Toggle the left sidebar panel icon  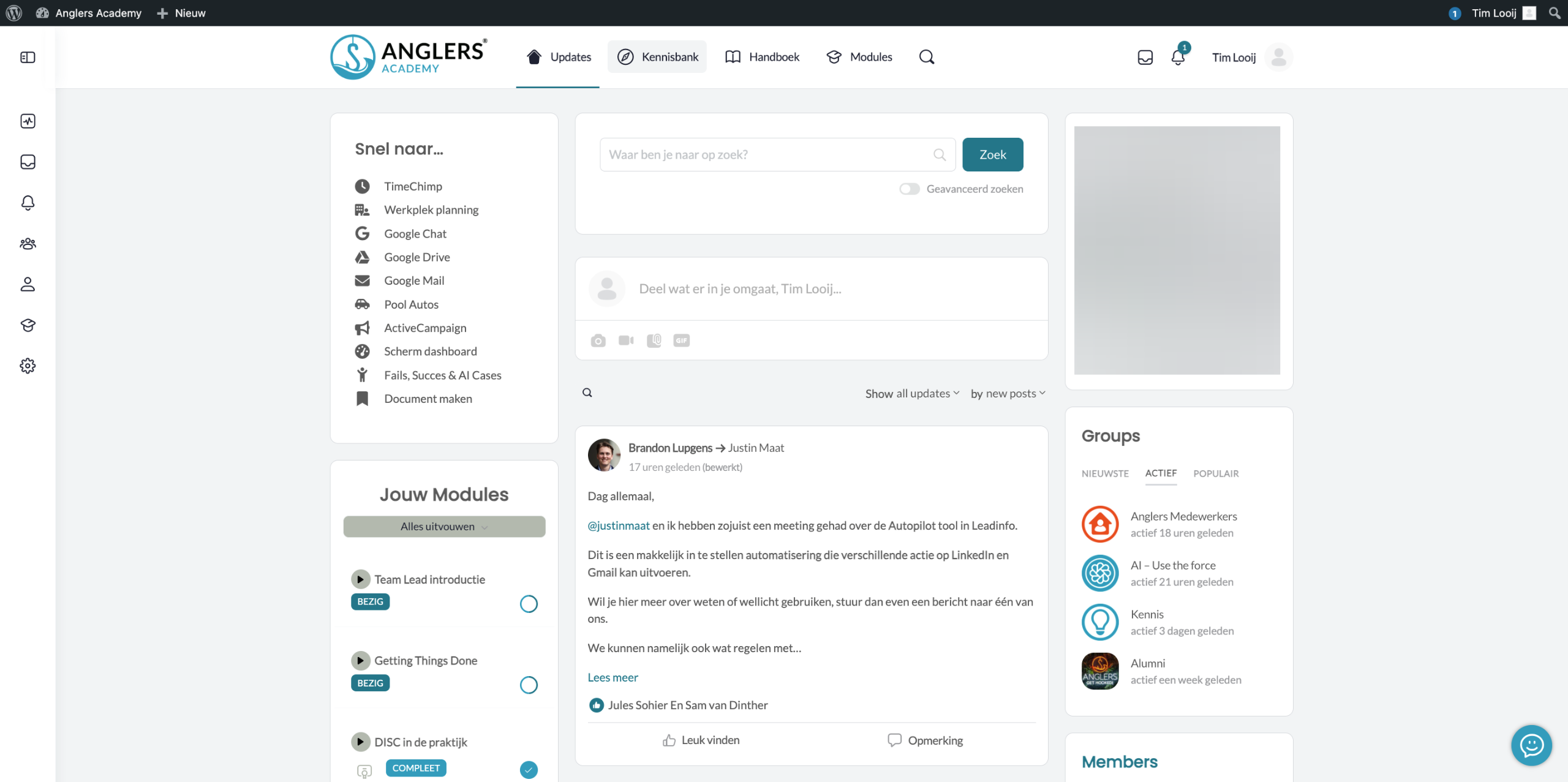click(x=28, y=58)
